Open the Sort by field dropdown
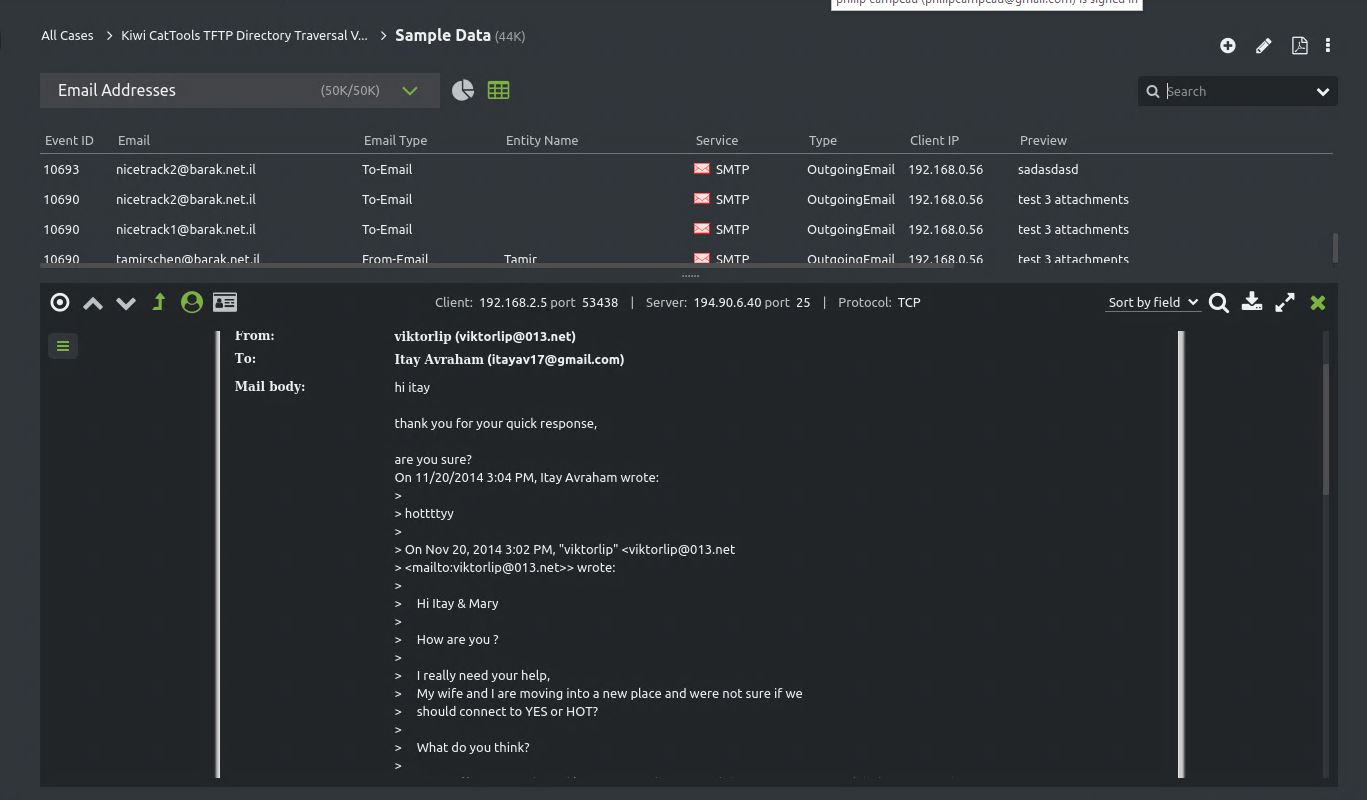Screen dimensions: 1367x800 1153,302
